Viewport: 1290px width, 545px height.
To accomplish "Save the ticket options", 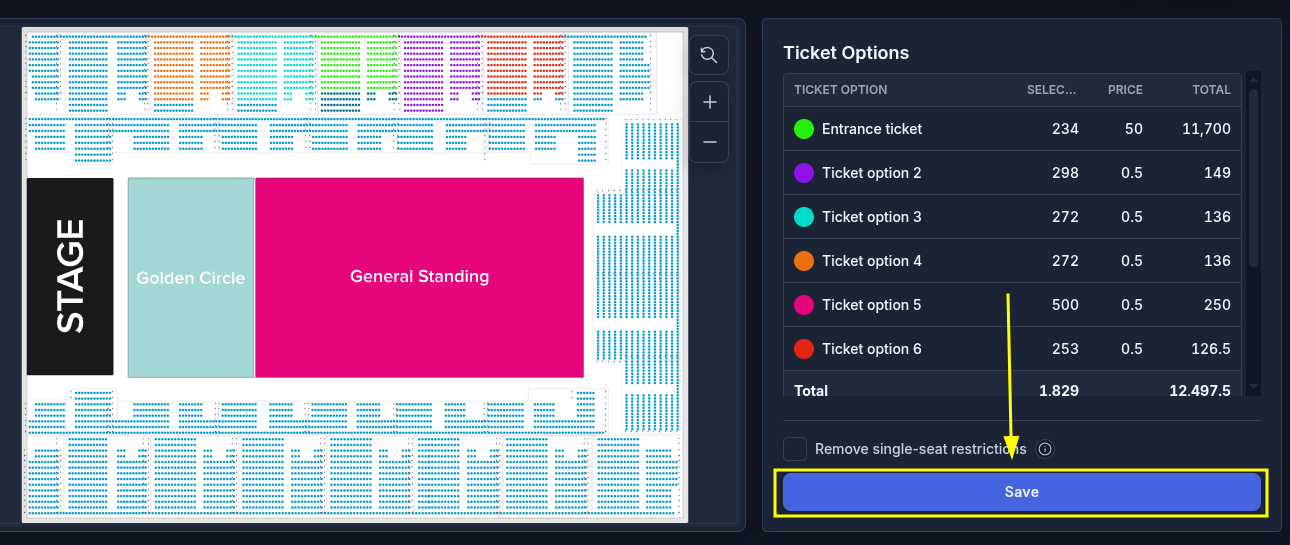I will coord(1021,492).
